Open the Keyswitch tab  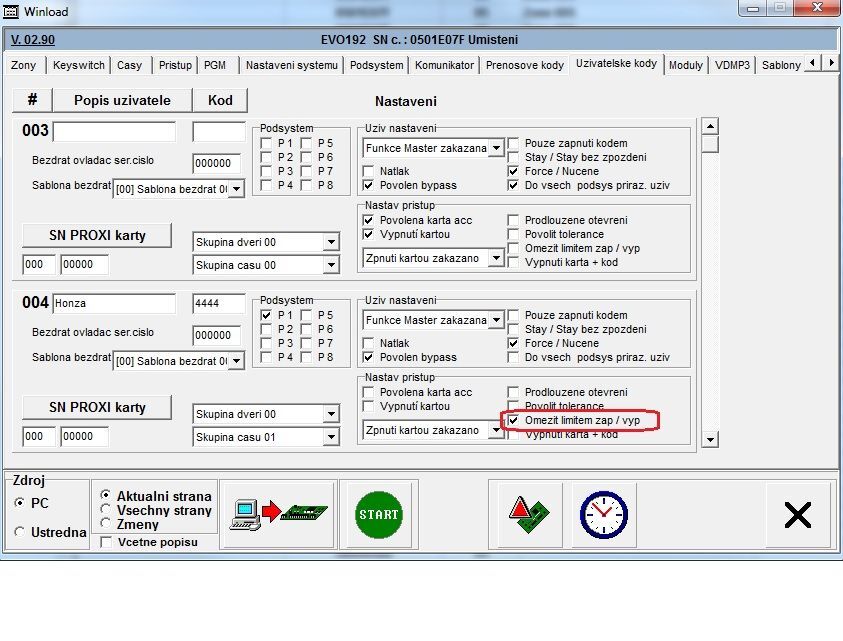(x=78, y=65)
